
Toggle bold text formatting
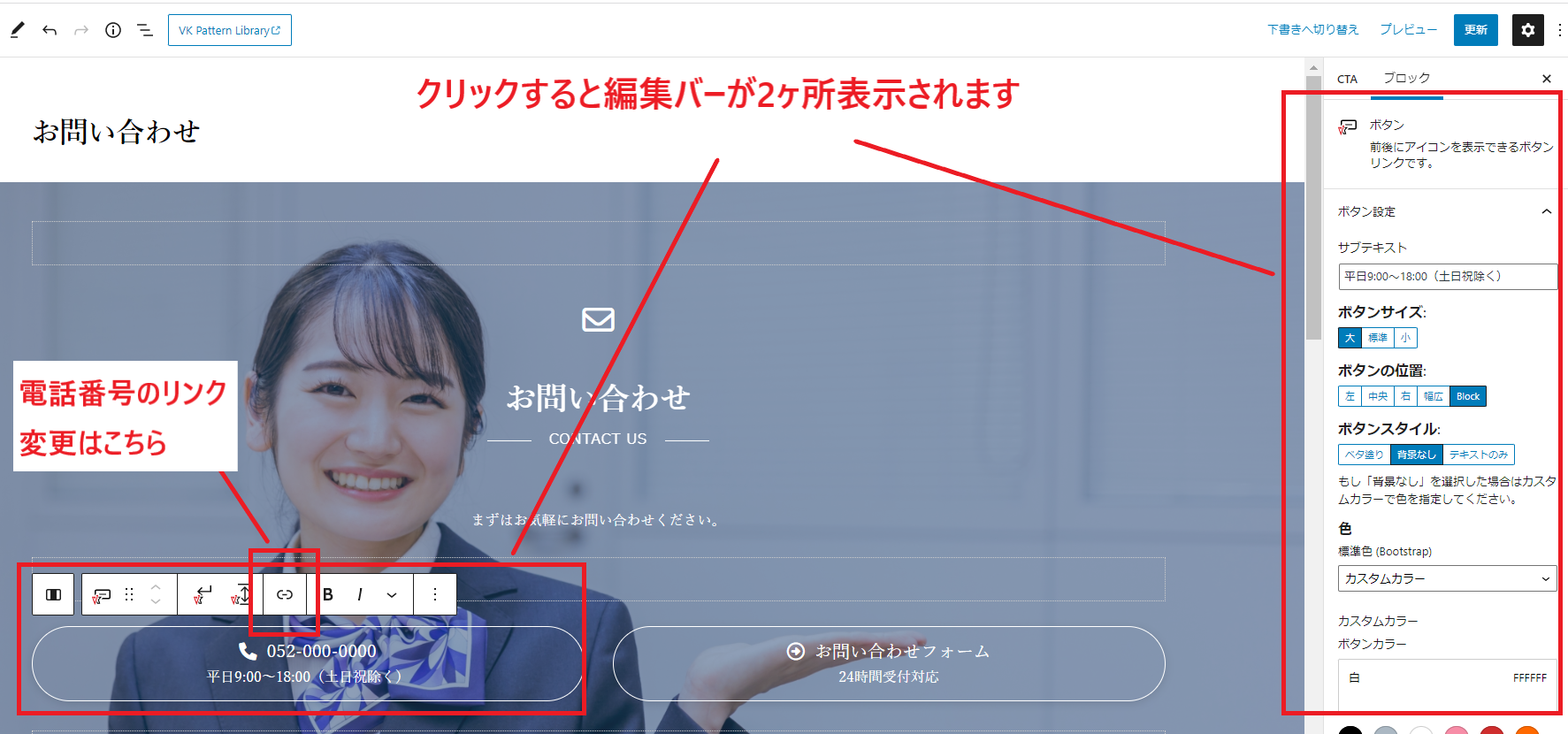(328, 594)
